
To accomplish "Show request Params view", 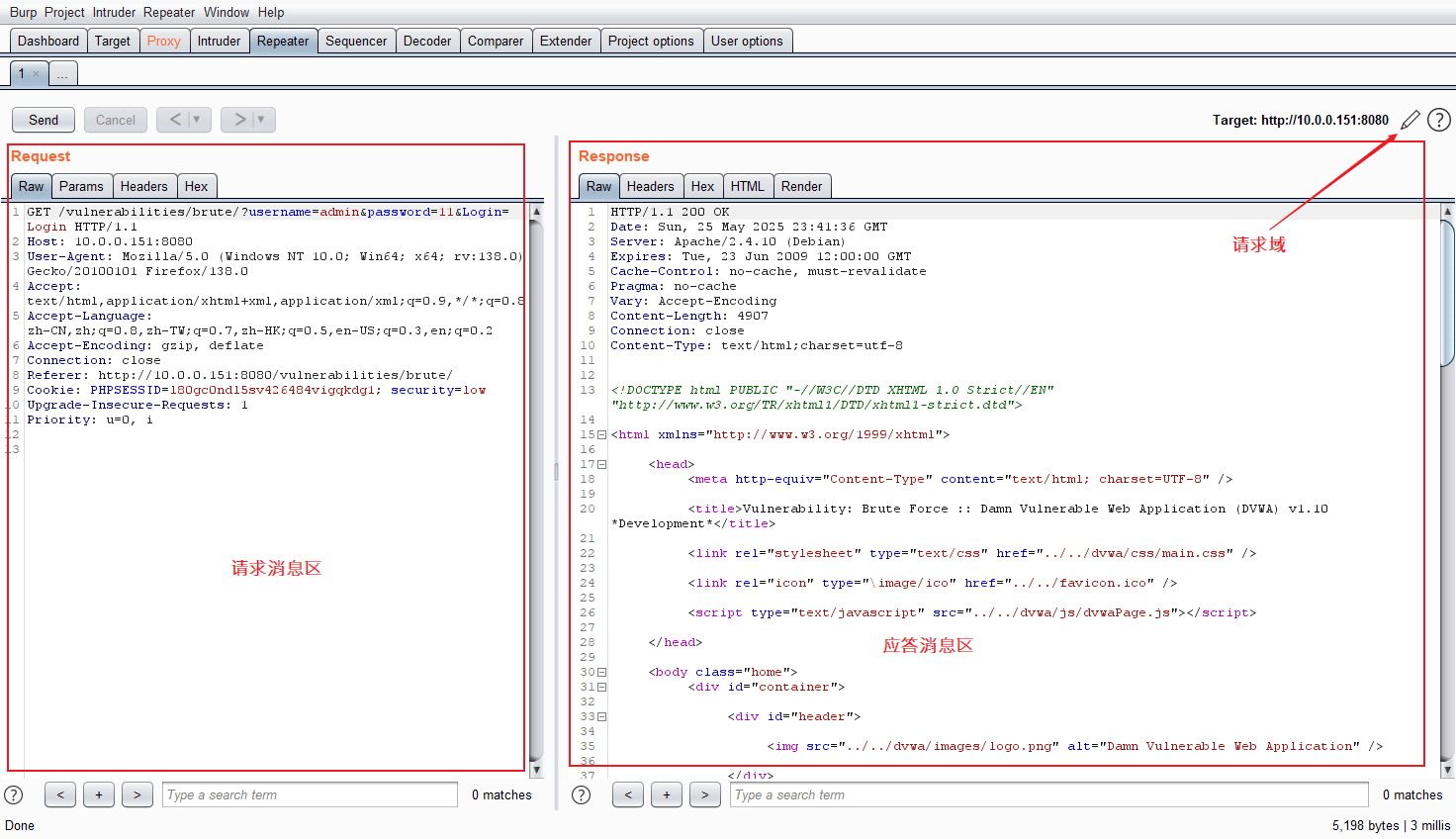I will point(81,186).
